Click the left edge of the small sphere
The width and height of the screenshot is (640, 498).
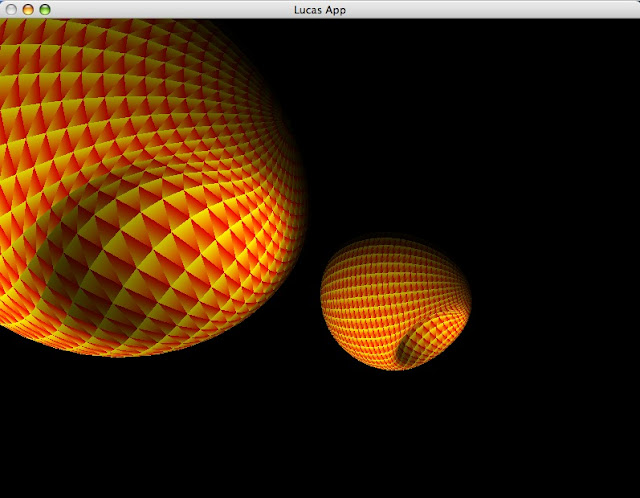[x=323, y=295]
